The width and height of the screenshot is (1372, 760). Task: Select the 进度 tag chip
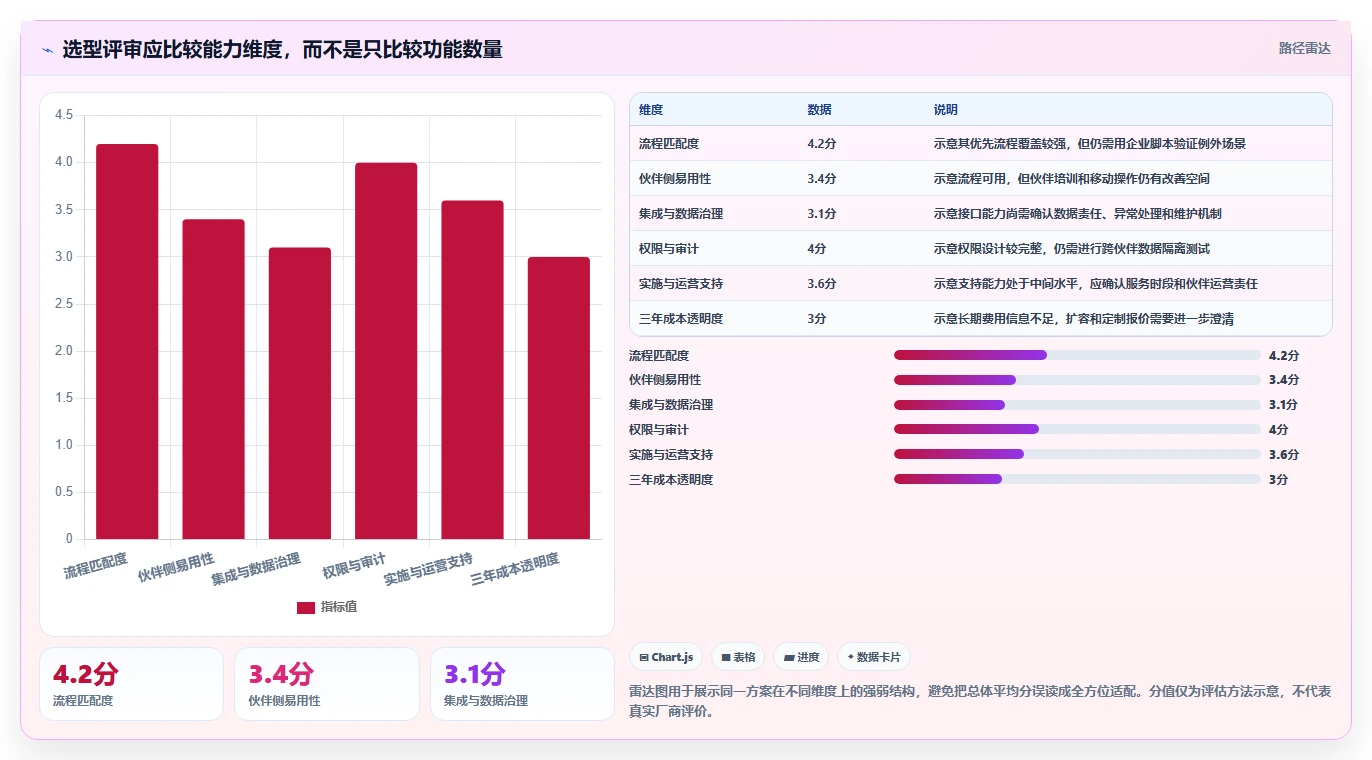801,657
